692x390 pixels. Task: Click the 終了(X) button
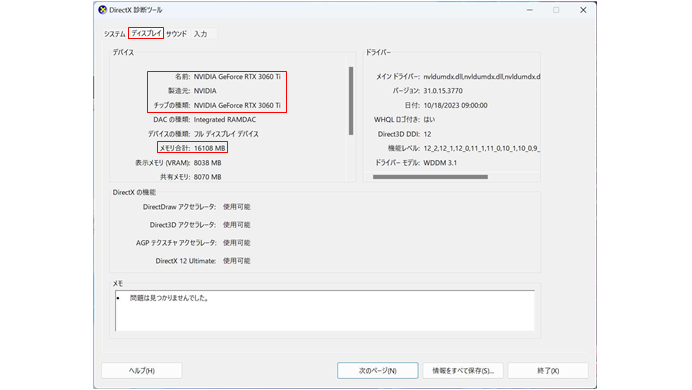click(x=548, y=371)
